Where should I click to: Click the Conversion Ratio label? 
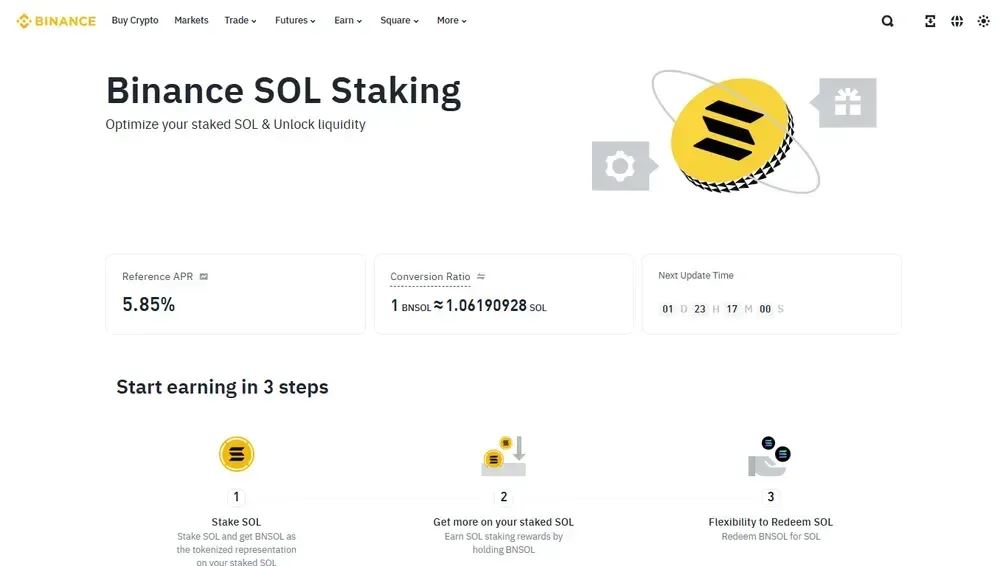[x=430, y=277]
